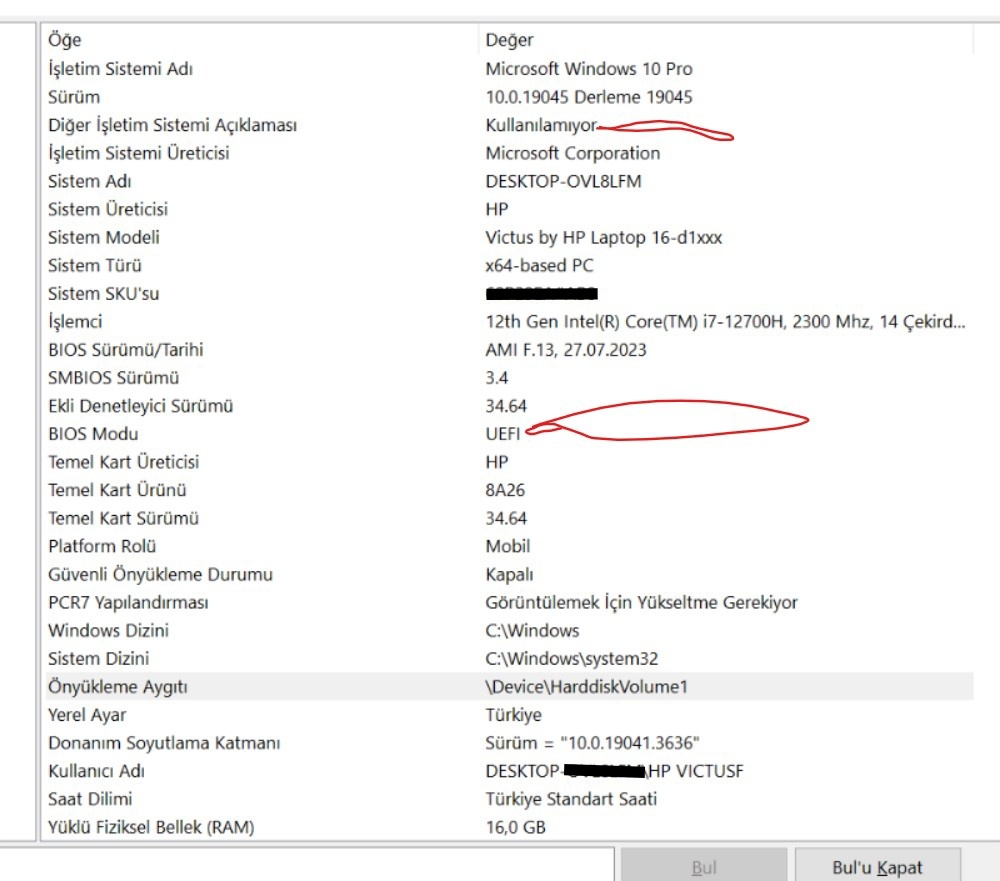
Task: Select the Windows Dizini row
Action: 108,630
